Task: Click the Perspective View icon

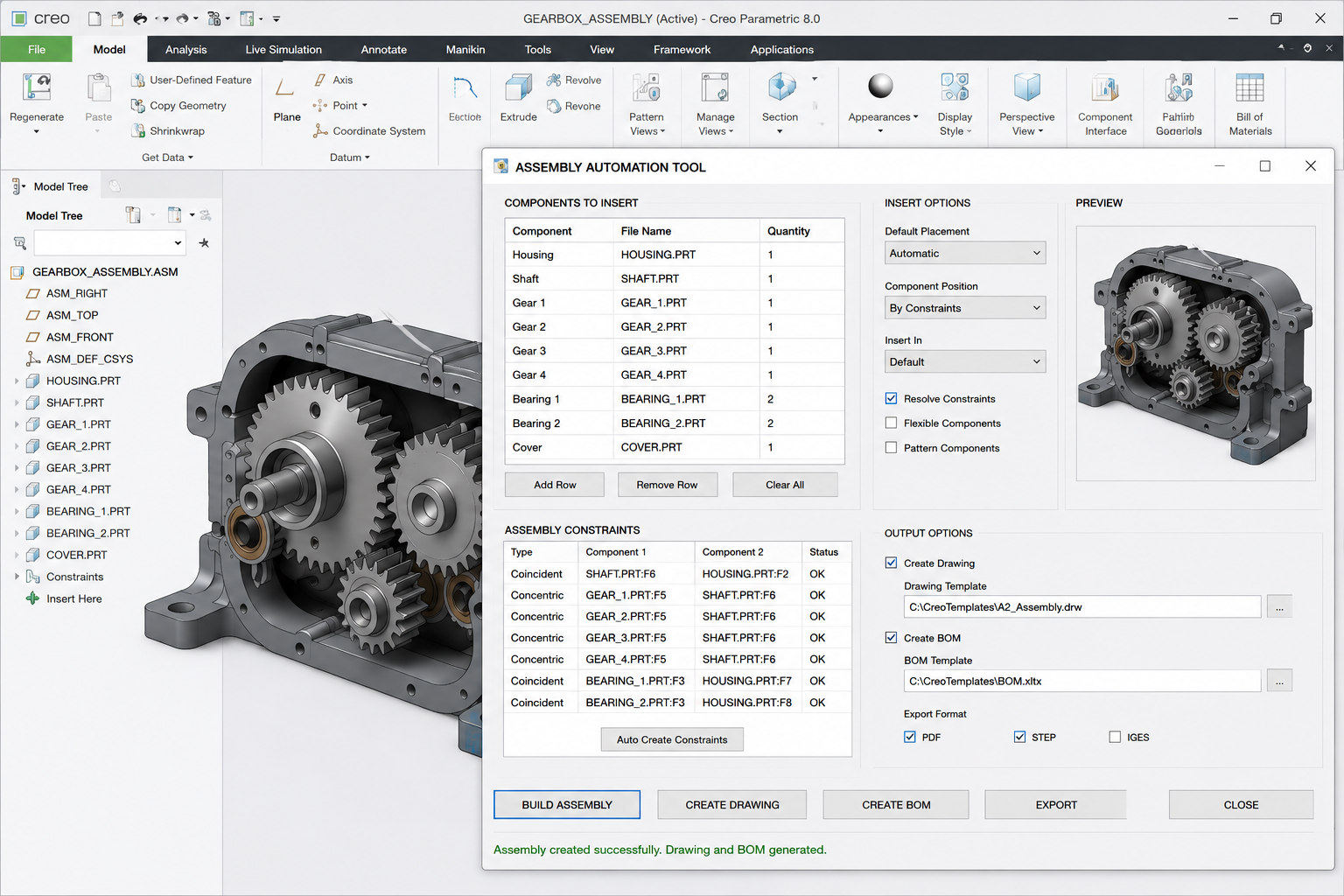Action: (1026, 87)
